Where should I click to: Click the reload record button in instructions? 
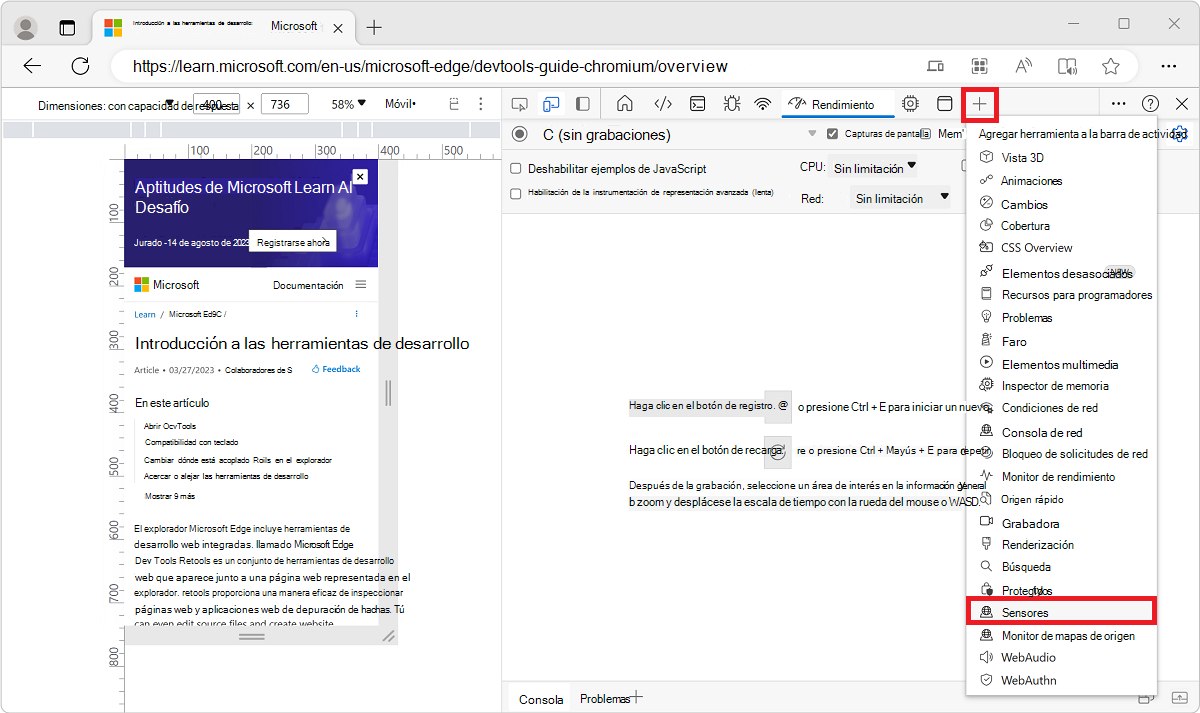pos(778,450)
